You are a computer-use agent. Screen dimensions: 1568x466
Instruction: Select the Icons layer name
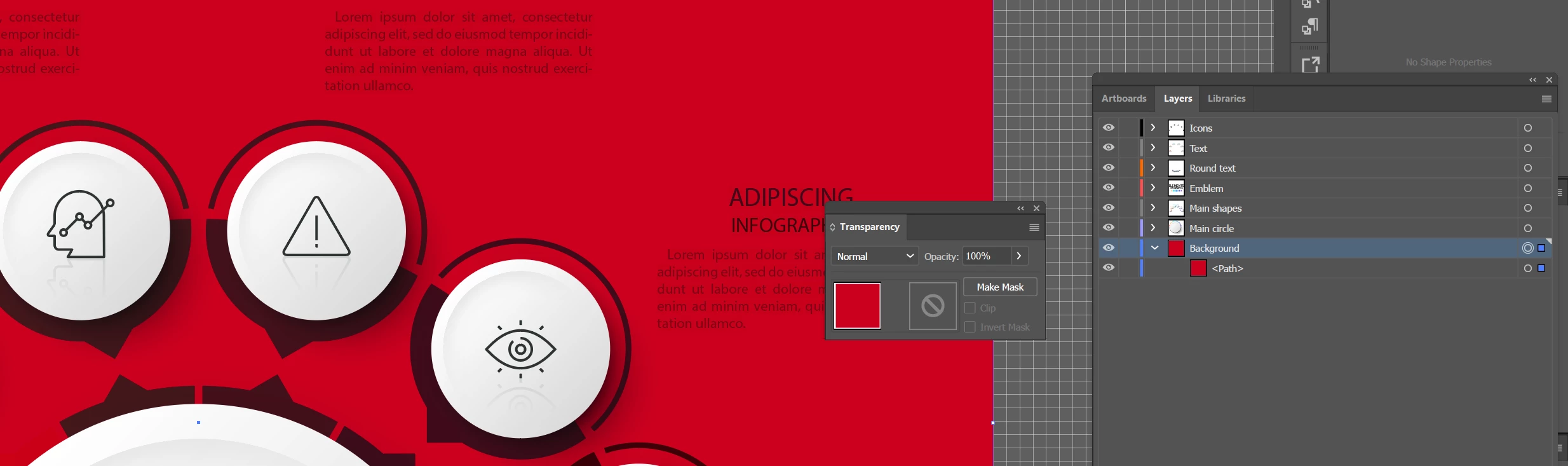[x=1201, y=128]
